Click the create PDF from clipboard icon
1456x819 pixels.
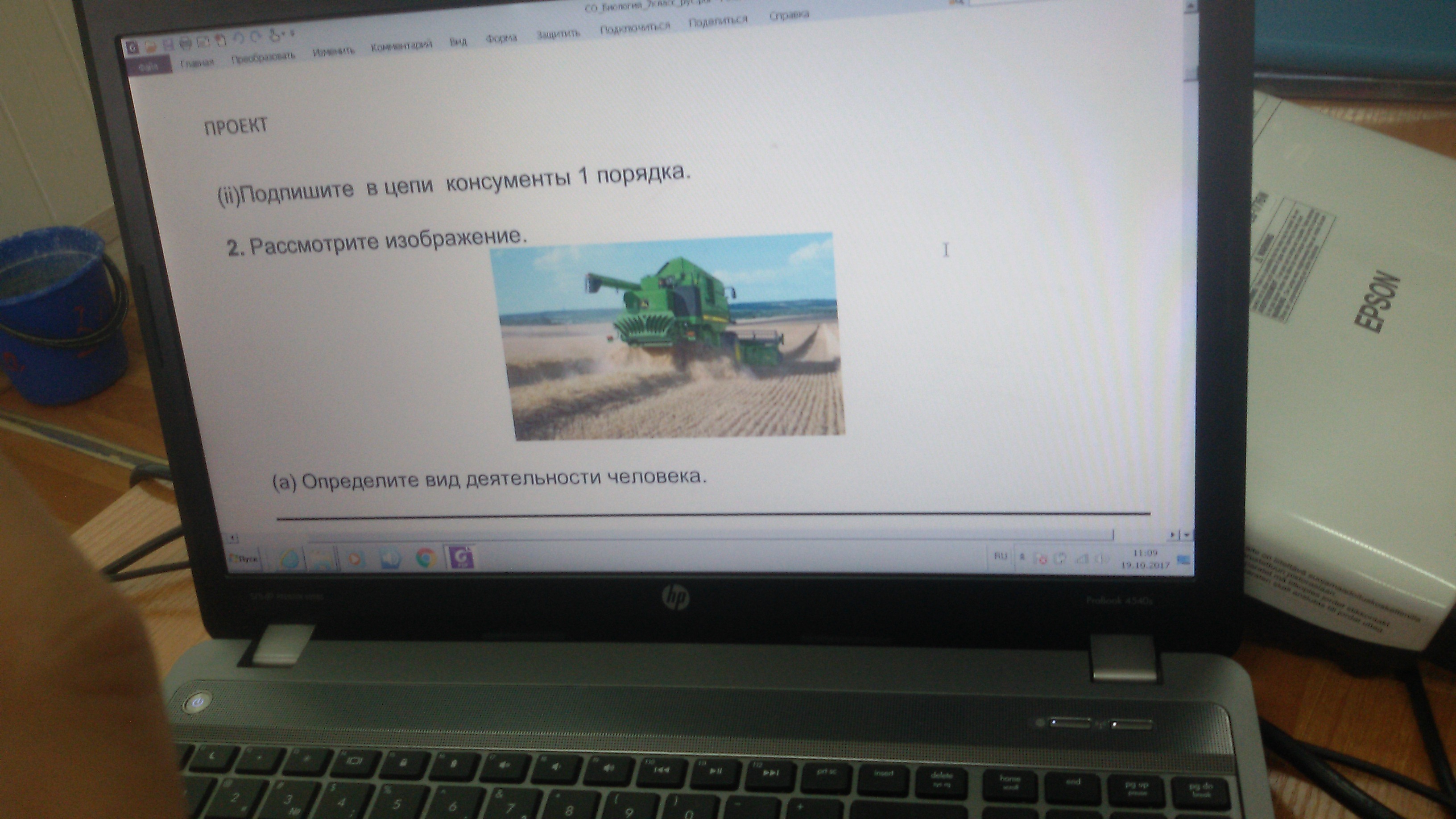click(x=220, y=40)
